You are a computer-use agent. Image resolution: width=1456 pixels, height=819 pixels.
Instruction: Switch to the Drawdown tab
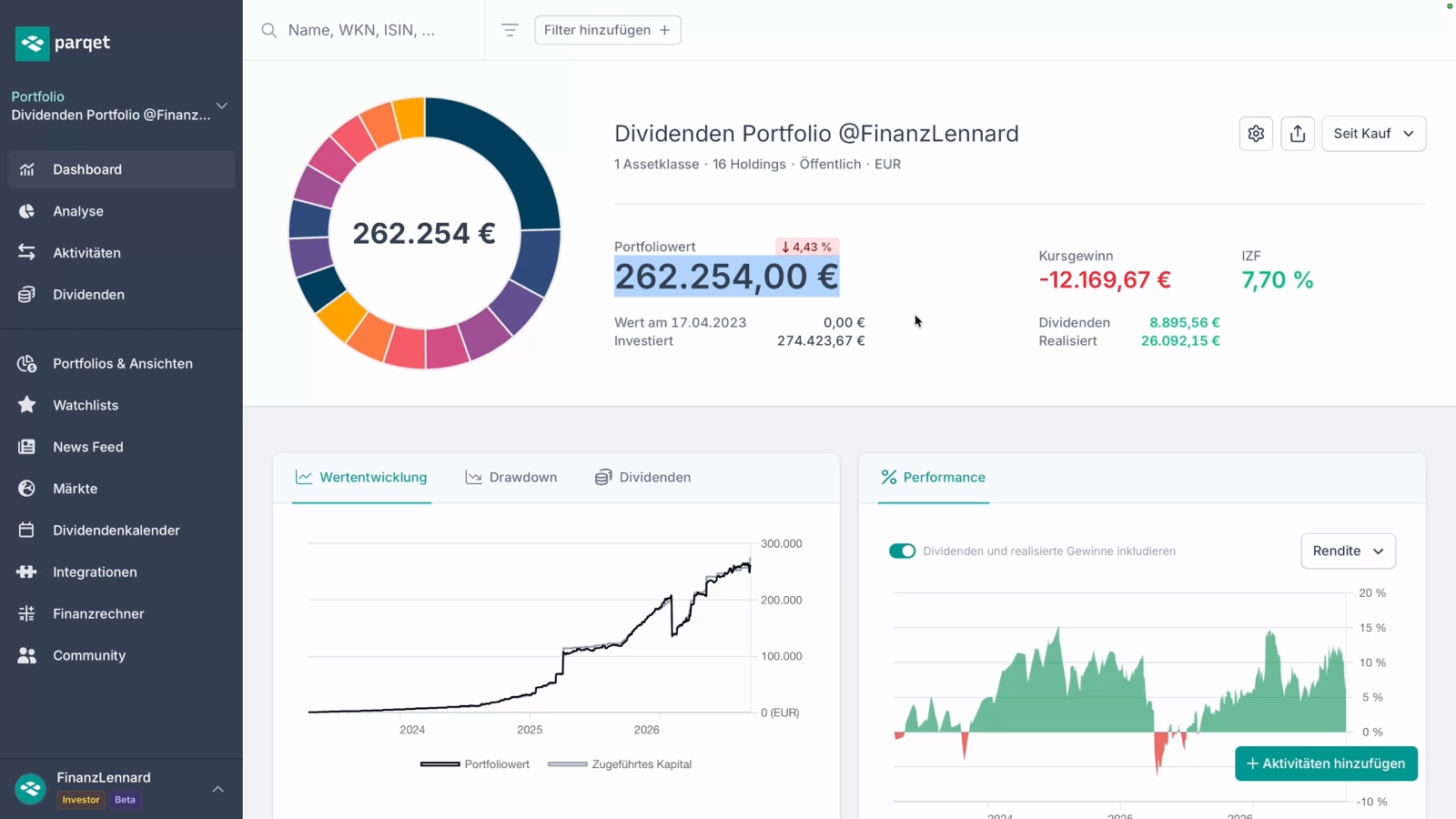click(x=511, y=478)
